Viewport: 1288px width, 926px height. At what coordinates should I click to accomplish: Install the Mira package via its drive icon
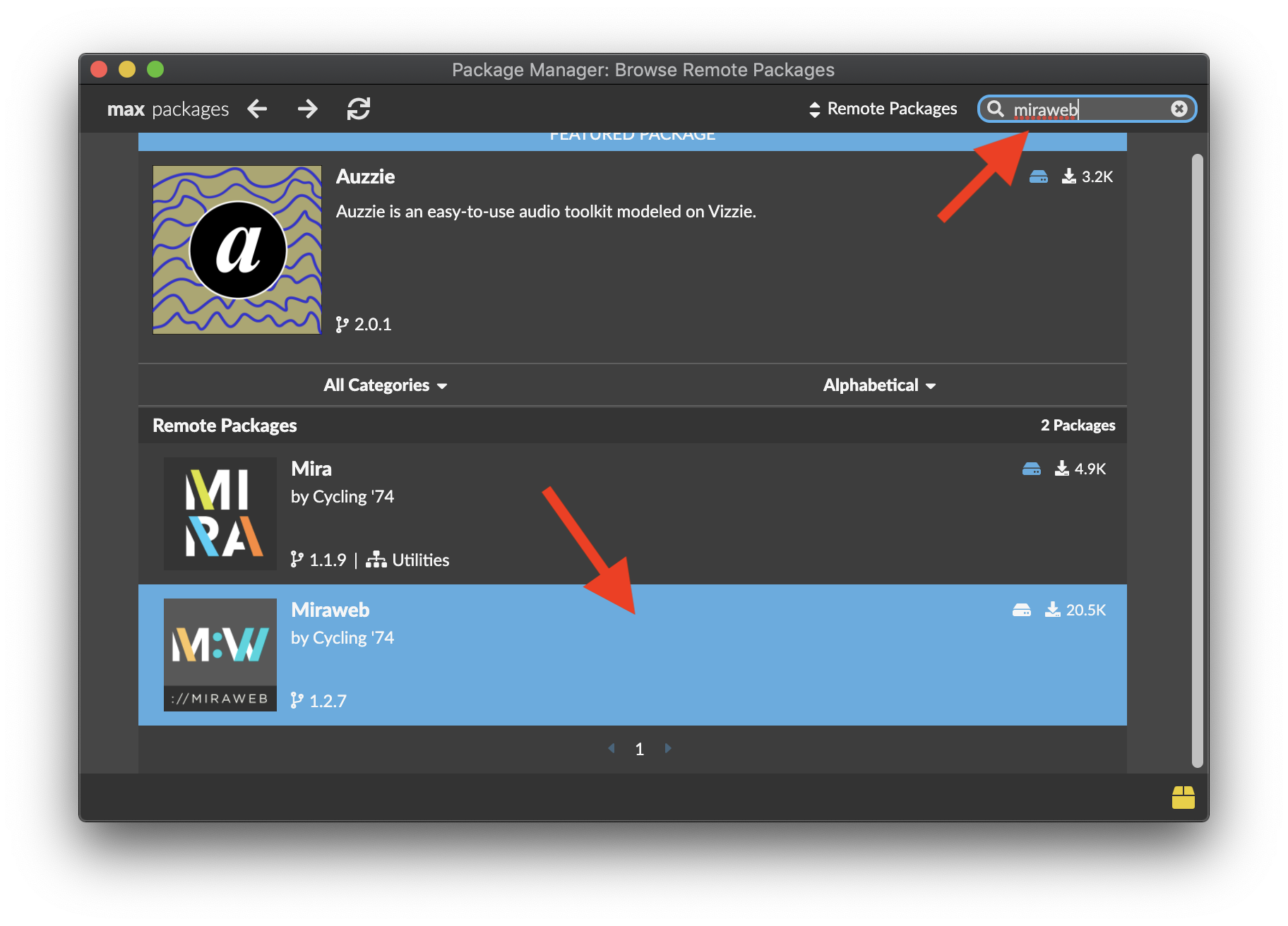tap(1032, 468)
